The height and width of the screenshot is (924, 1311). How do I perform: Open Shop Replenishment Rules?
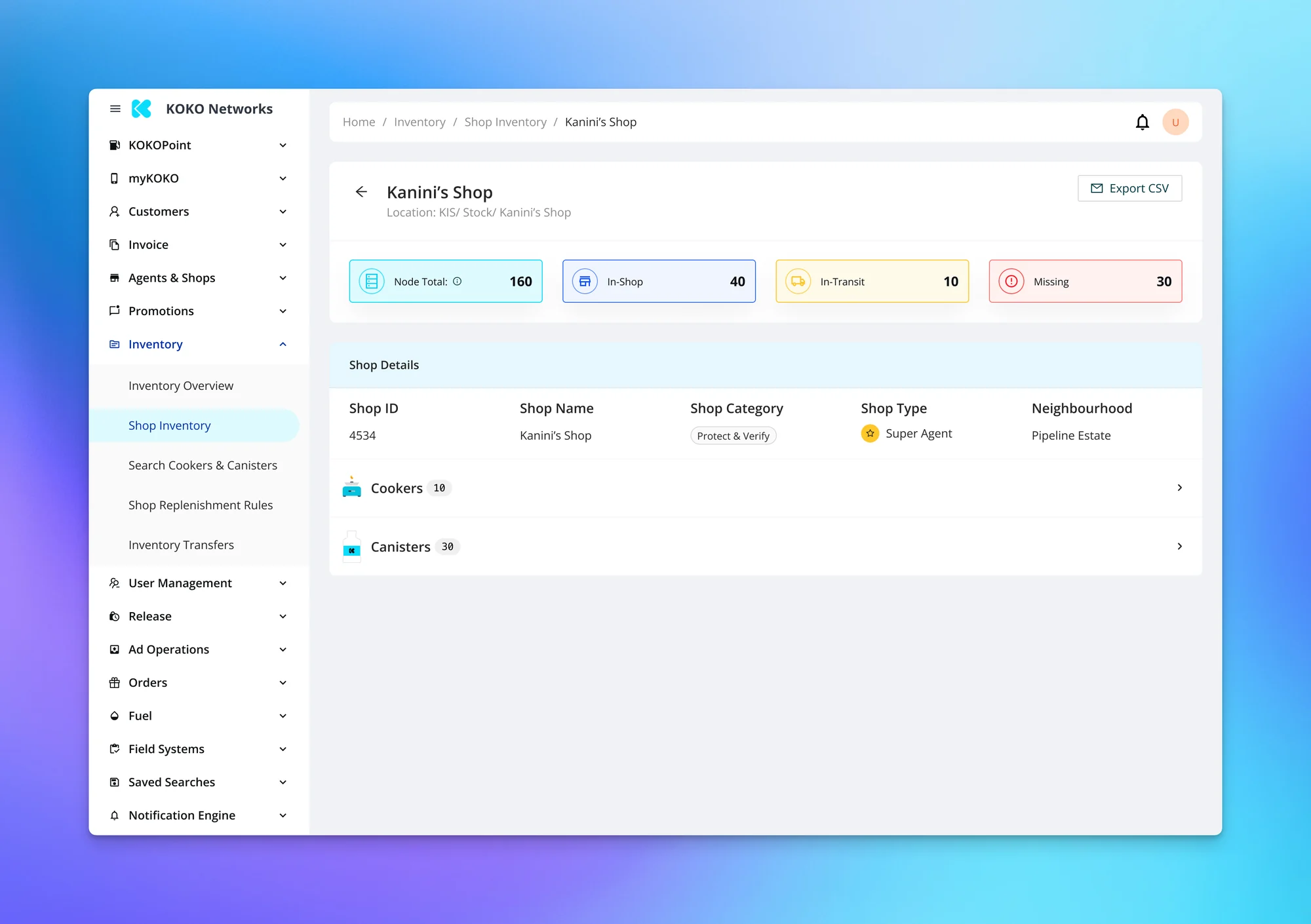coord(201,505)
